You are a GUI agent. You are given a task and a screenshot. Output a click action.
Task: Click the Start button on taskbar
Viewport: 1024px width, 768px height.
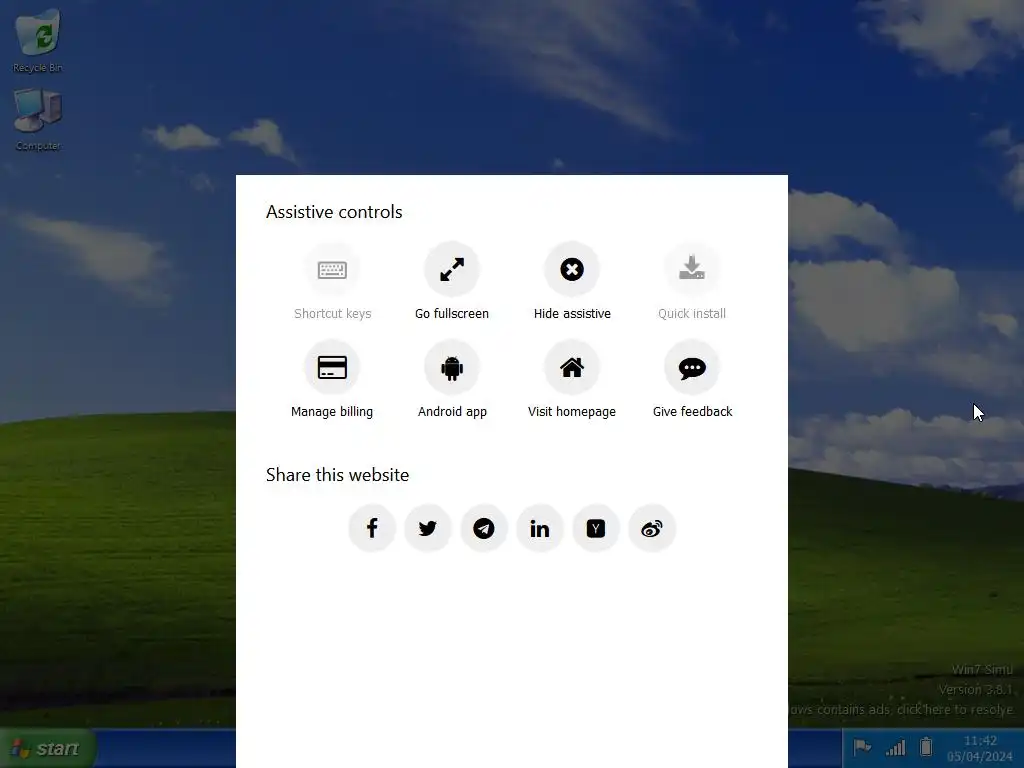48,748
